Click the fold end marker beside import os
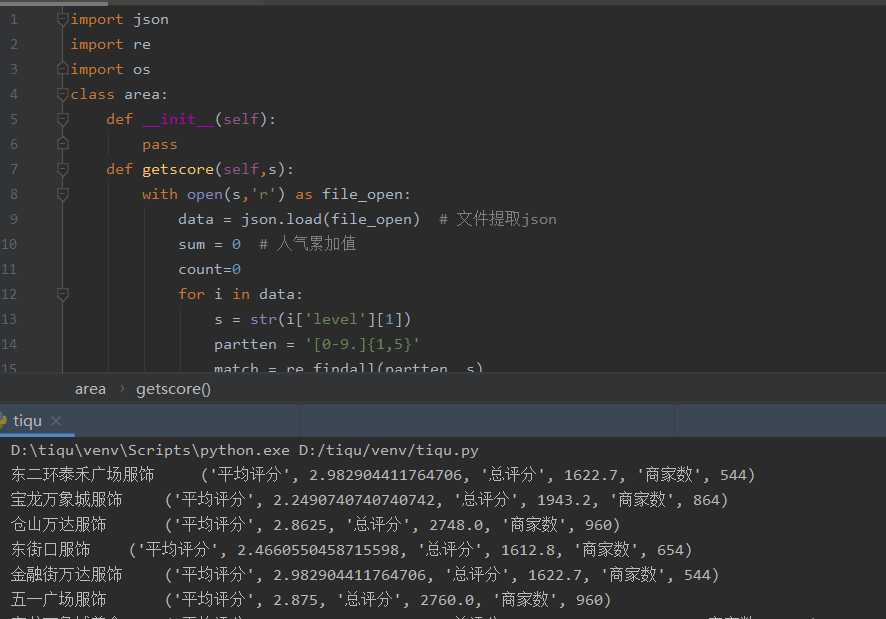 [63, 69]
